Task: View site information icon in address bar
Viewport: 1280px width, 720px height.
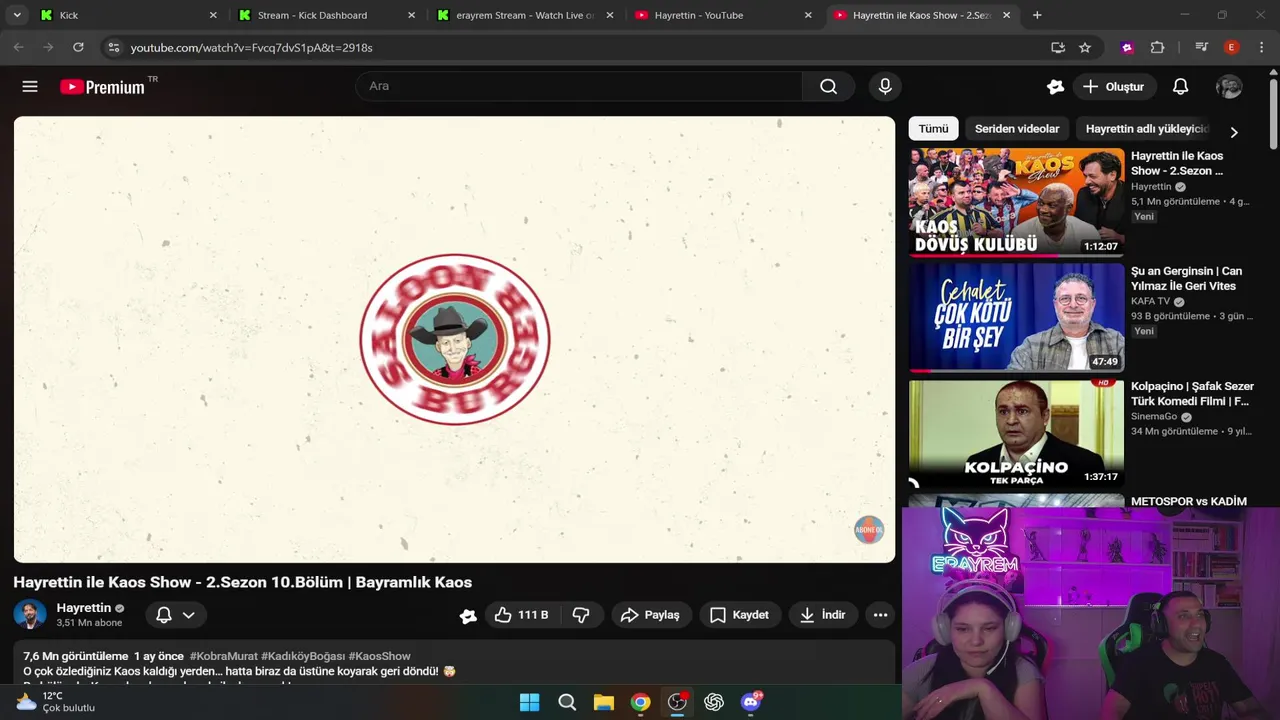Action: pyautogui.click(x=114, y=47)
